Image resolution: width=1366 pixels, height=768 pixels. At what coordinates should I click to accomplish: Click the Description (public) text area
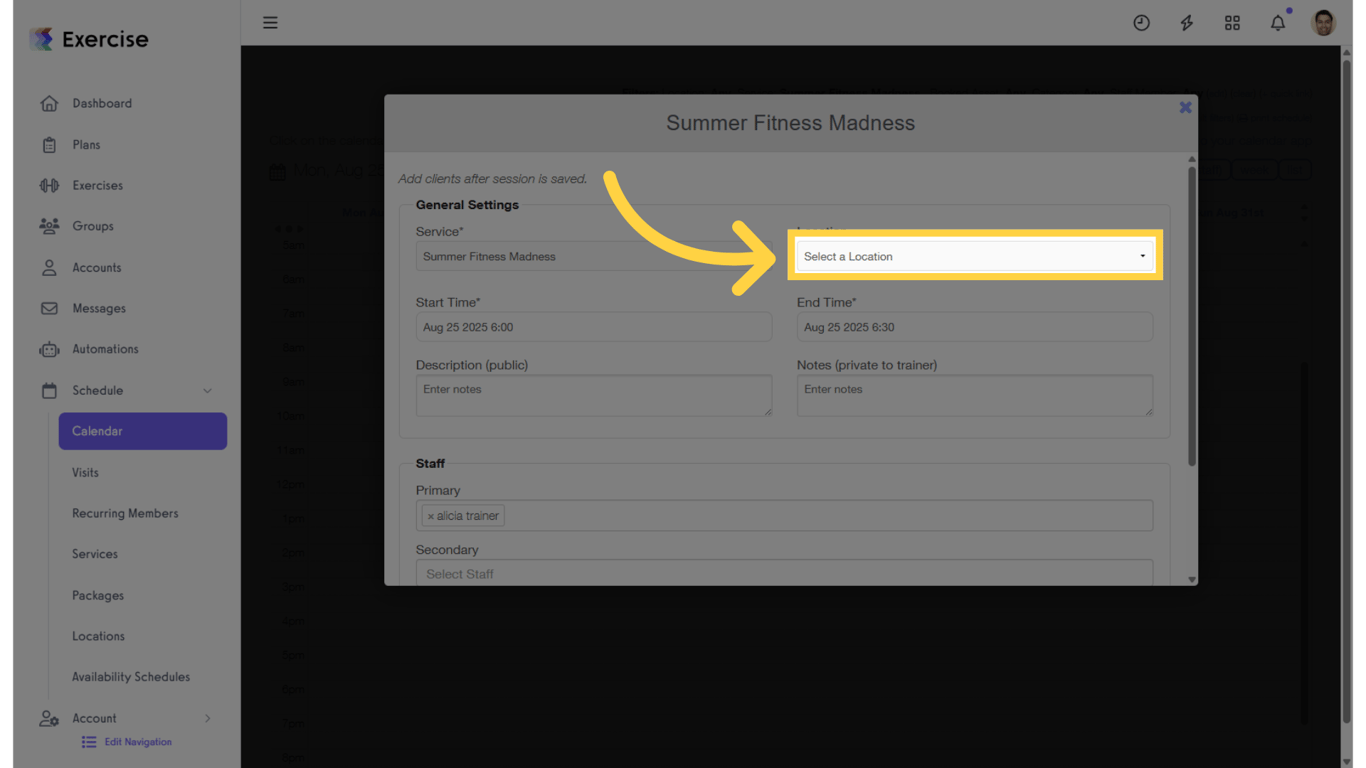[x=593, y=395]
